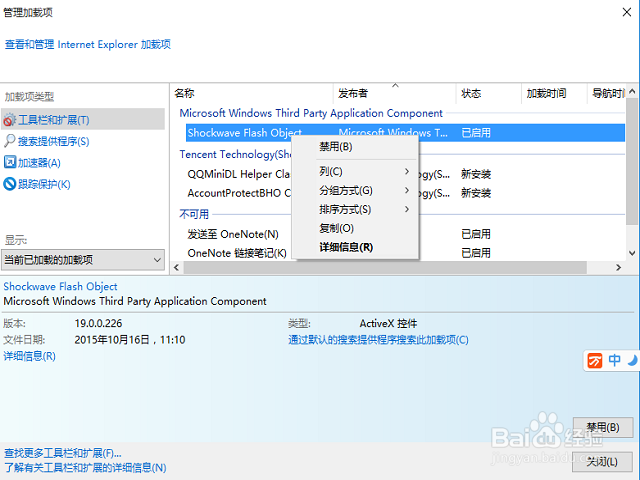640x480 pixels.
Task: Choose 分组方式(G) in the context menu
Action: (355, 190)
